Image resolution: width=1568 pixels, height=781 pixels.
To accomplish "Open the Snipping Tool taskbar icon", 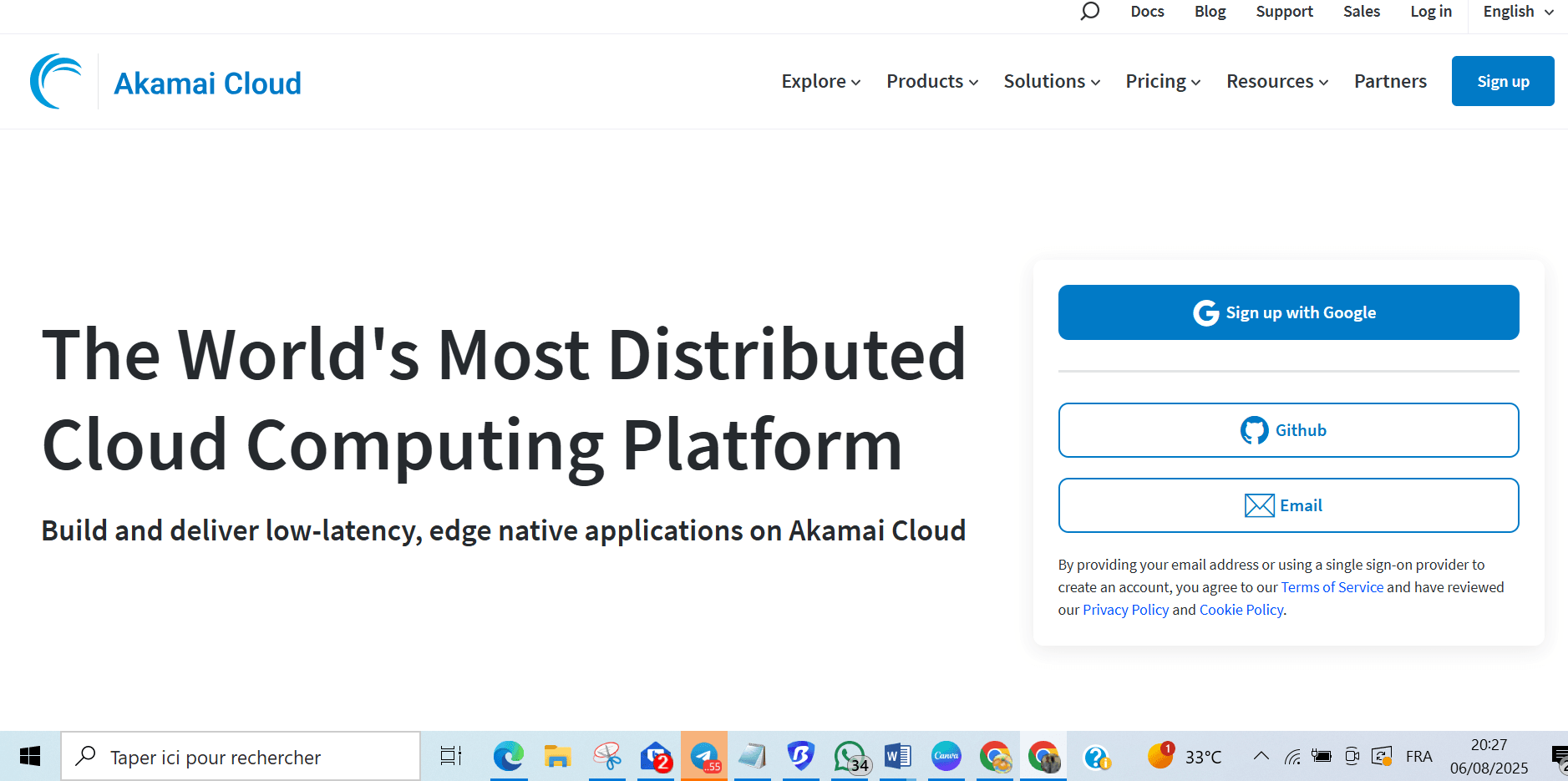I will pyautogui.click(x=607, y=757).
